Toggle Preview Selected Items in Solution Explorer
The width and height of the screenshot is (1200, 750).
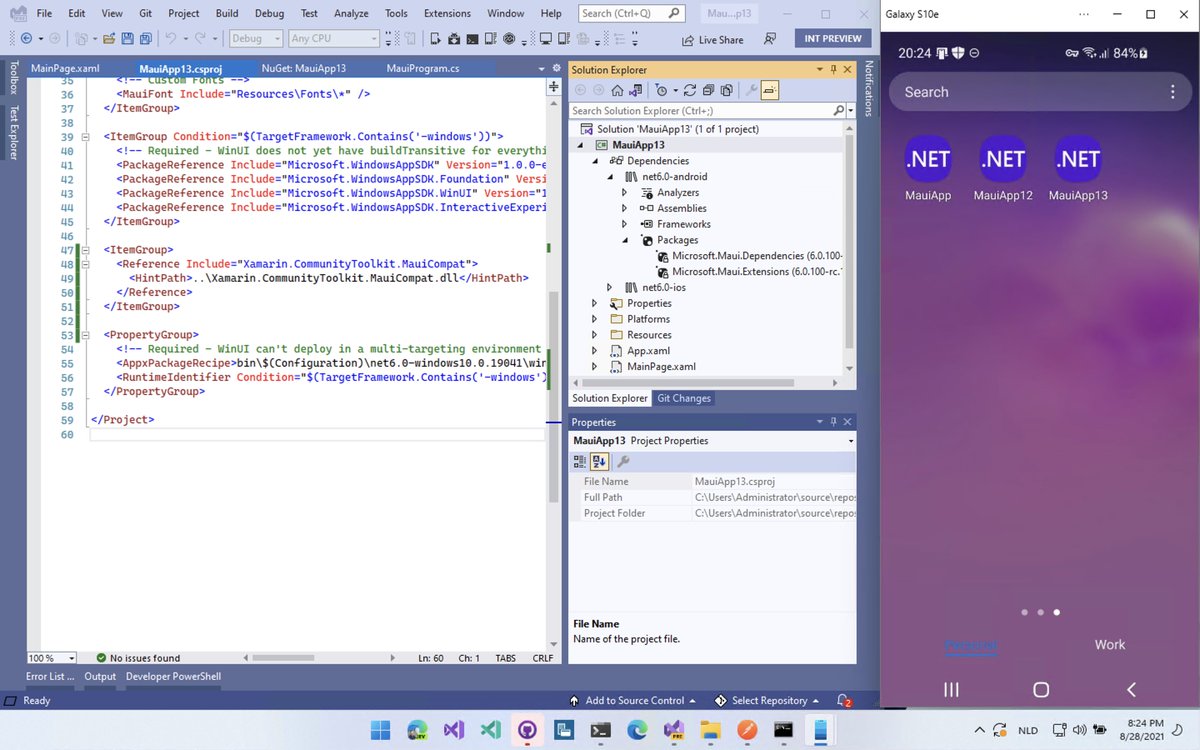(770, 90)
